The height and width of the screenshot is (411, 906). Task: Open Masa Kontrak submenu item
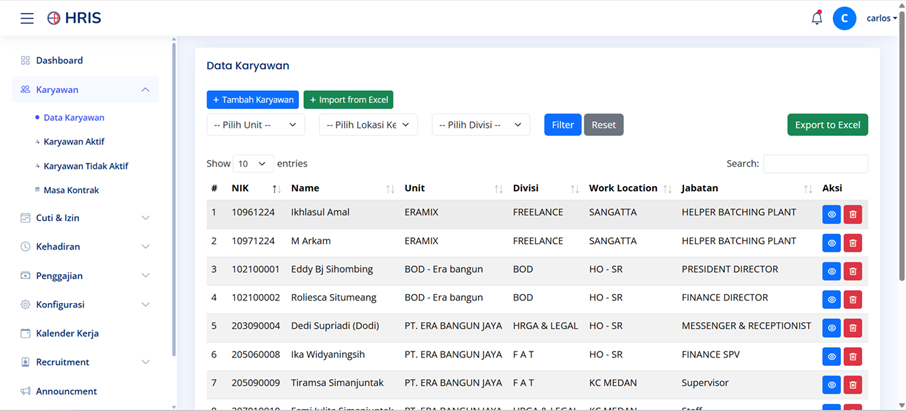click(x=71, y=190)
